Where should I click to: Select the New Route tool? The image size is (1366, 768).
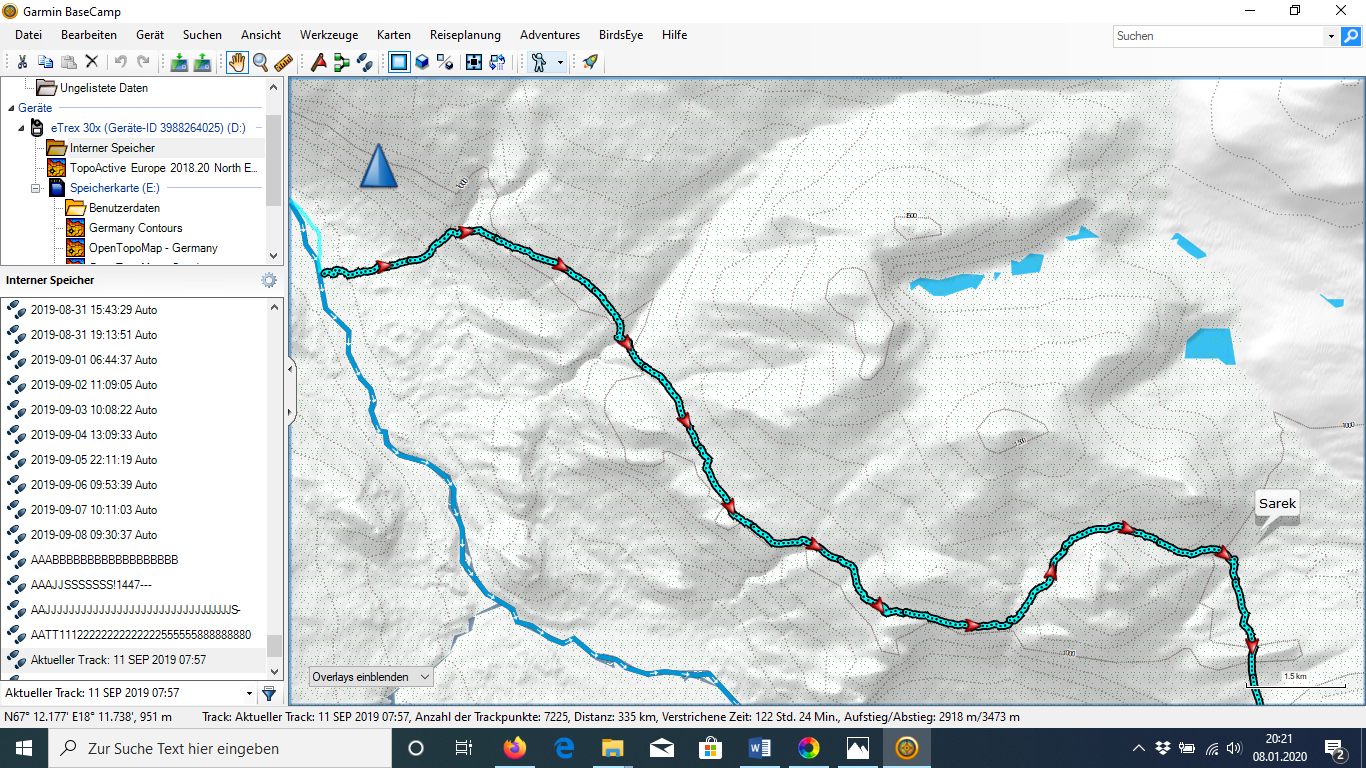tap(342, 62)
